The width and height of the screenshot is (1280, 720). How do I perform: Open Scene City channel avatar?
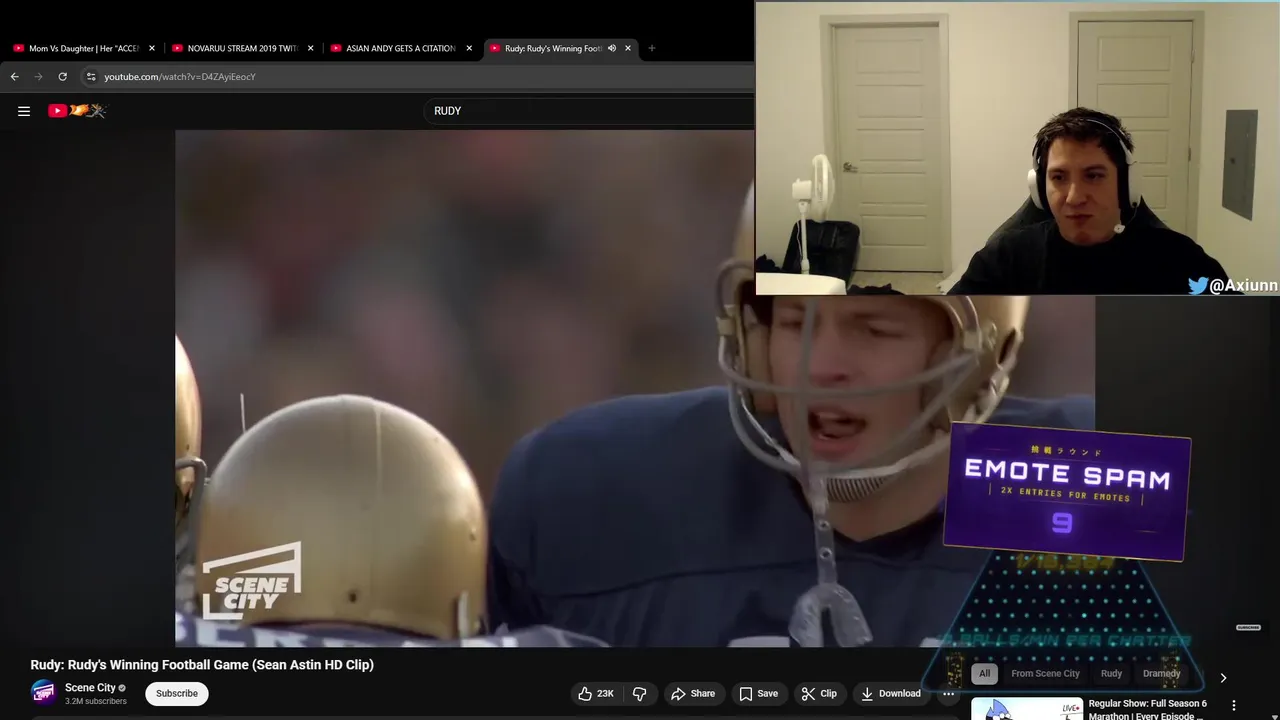click(43, 693)
